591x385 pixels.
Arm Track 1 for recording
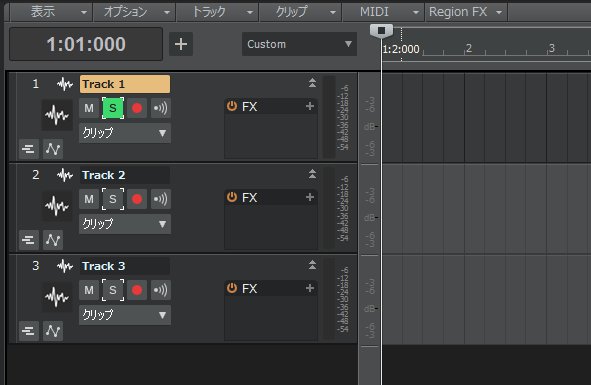click(x=137, y=108)
